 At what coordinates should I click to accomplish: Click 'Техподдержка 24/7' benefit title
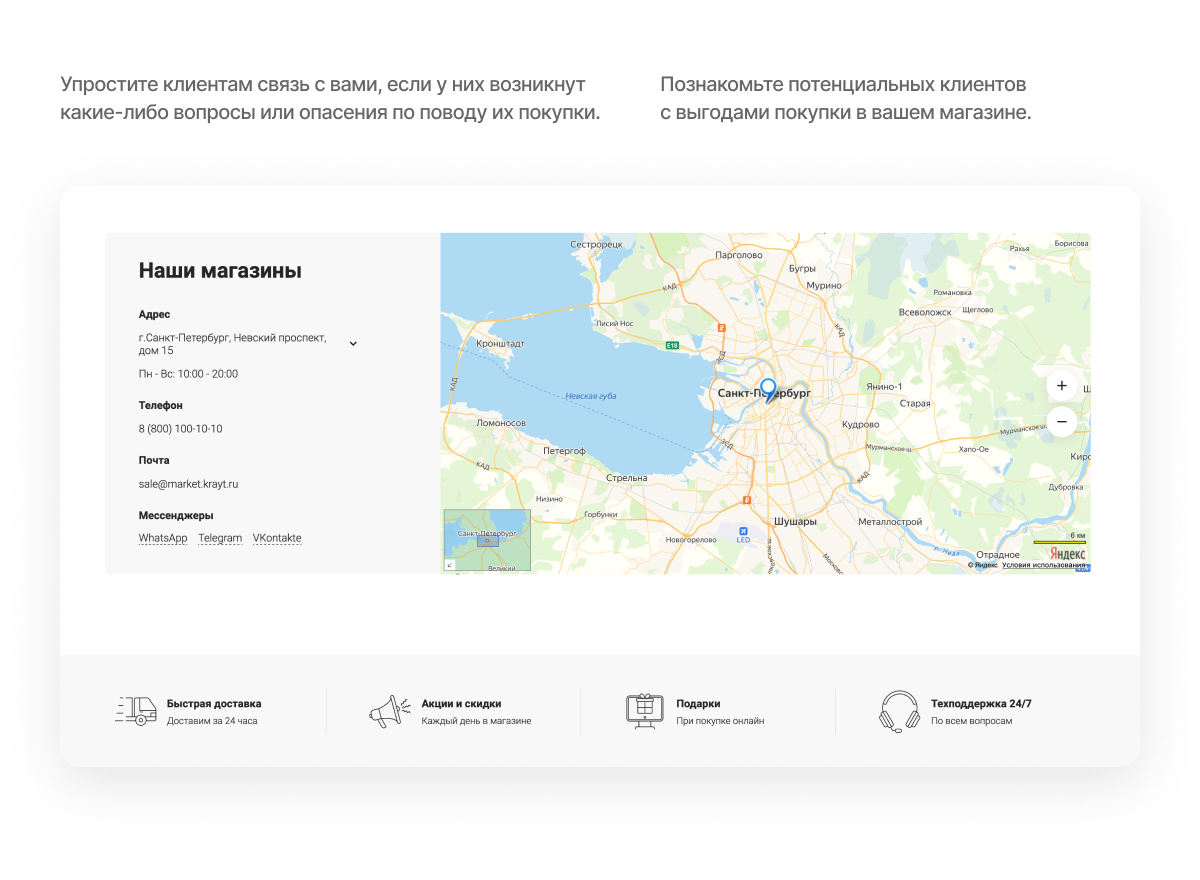(981, 704)
